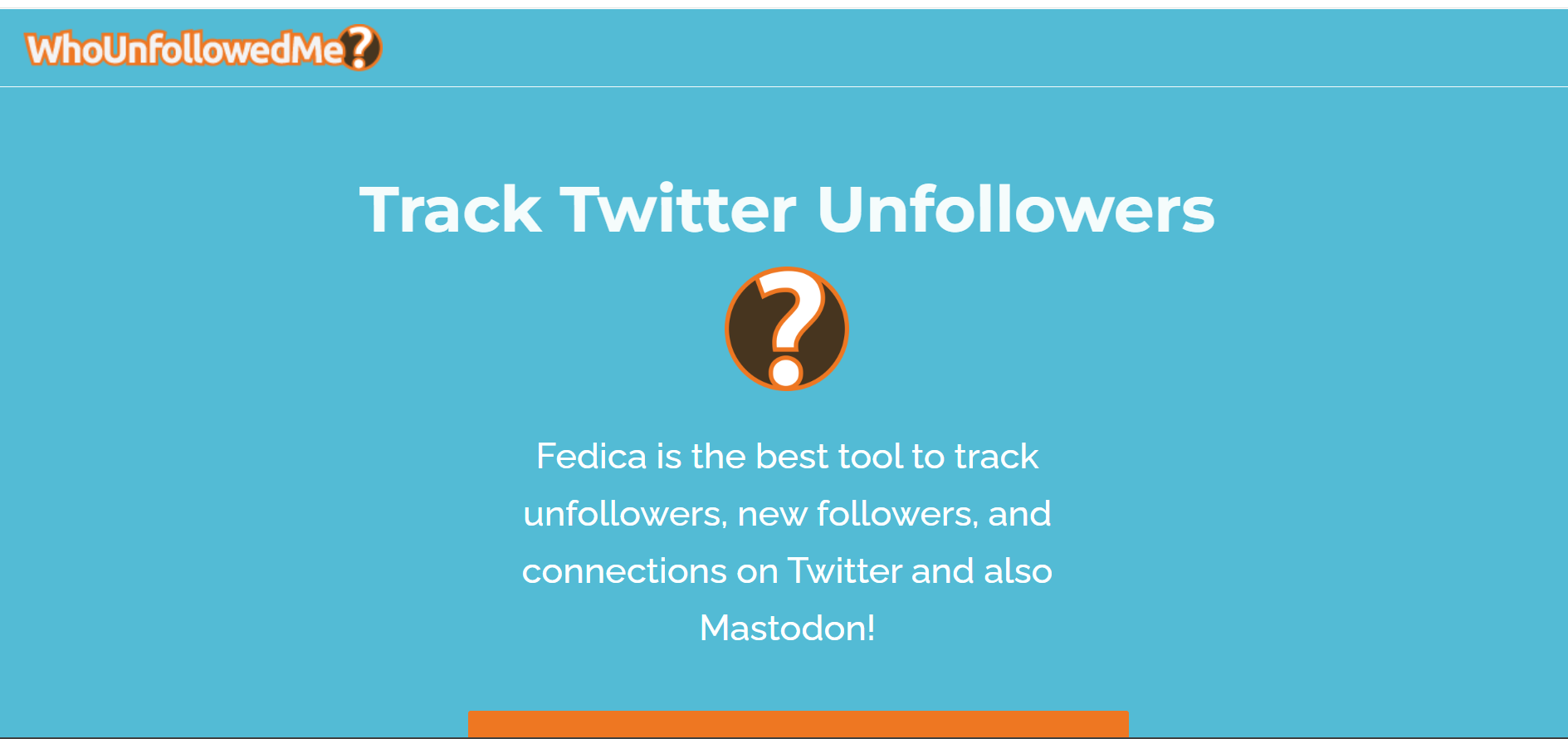The width and height of the screenshot is (1568, 739).
Task: Click "best tool to track" phrase
Action: [896, 457]
